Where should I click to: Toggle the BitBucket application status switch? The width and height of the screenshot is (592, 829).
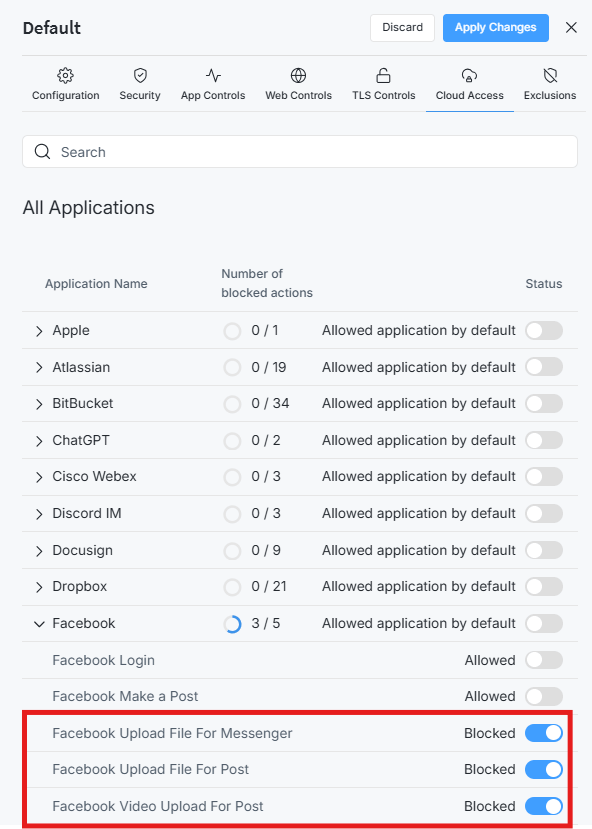click(x=544, y=403)
